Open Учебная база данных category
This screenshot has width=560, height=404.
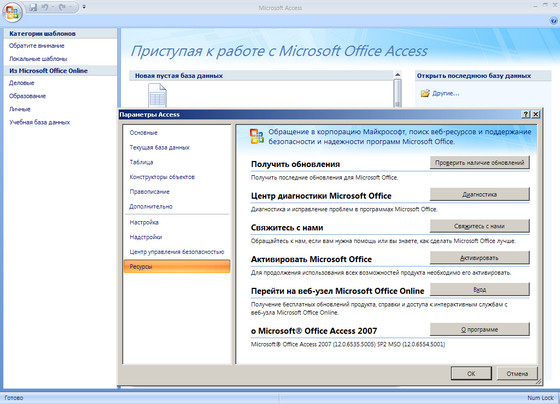[x=39, y=122]
